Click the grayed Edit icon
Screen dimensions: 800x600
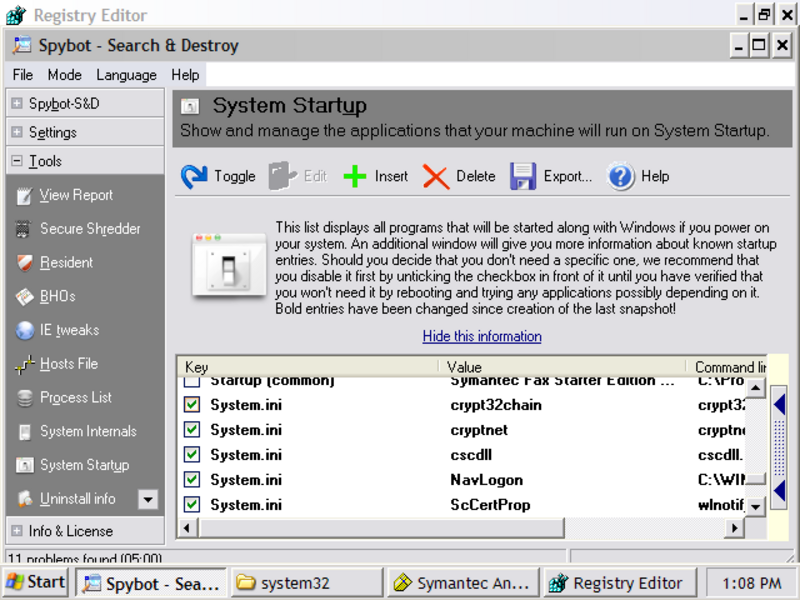(282, 177)
